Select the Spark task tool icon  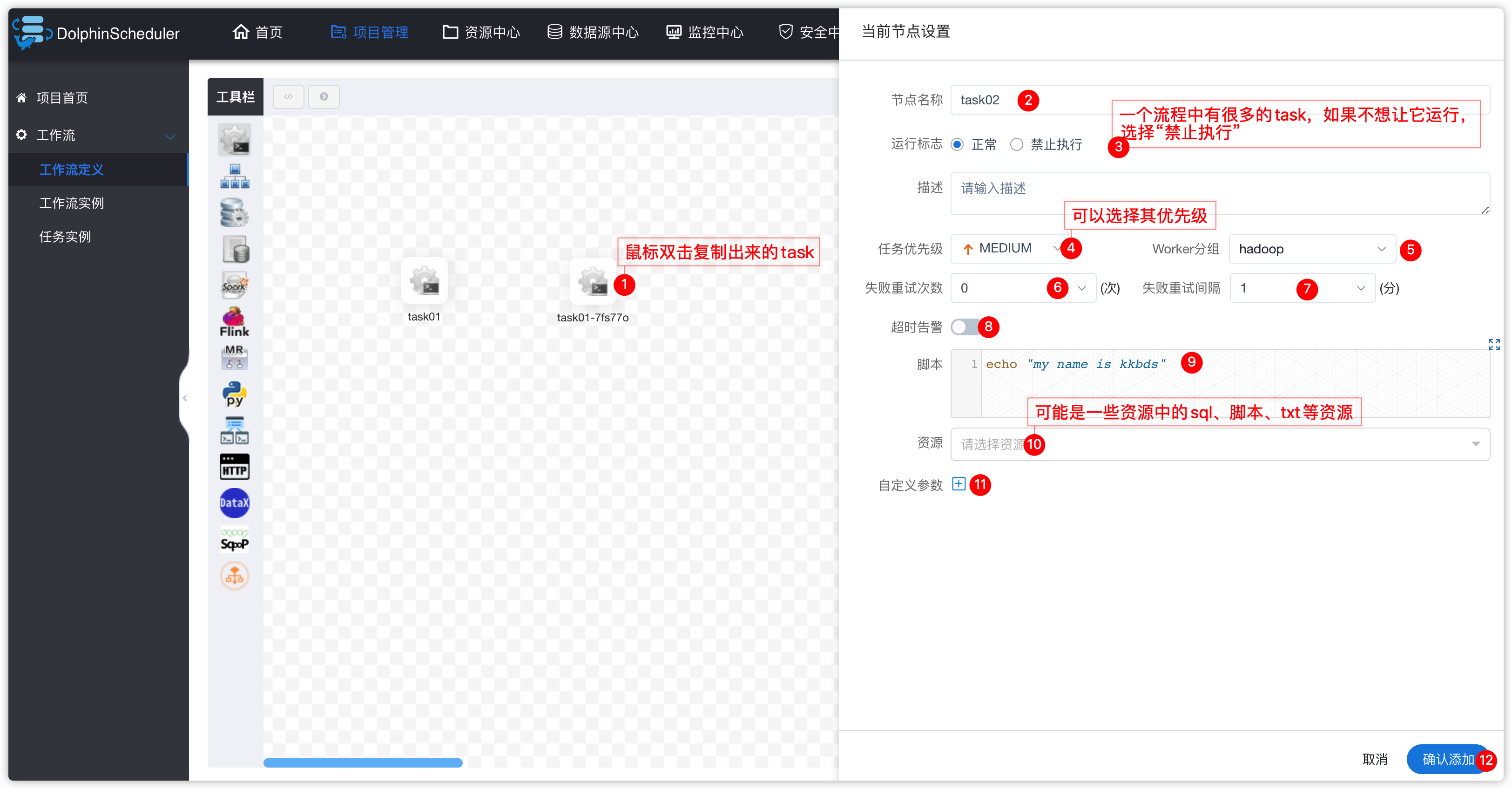tap(234, 286)
